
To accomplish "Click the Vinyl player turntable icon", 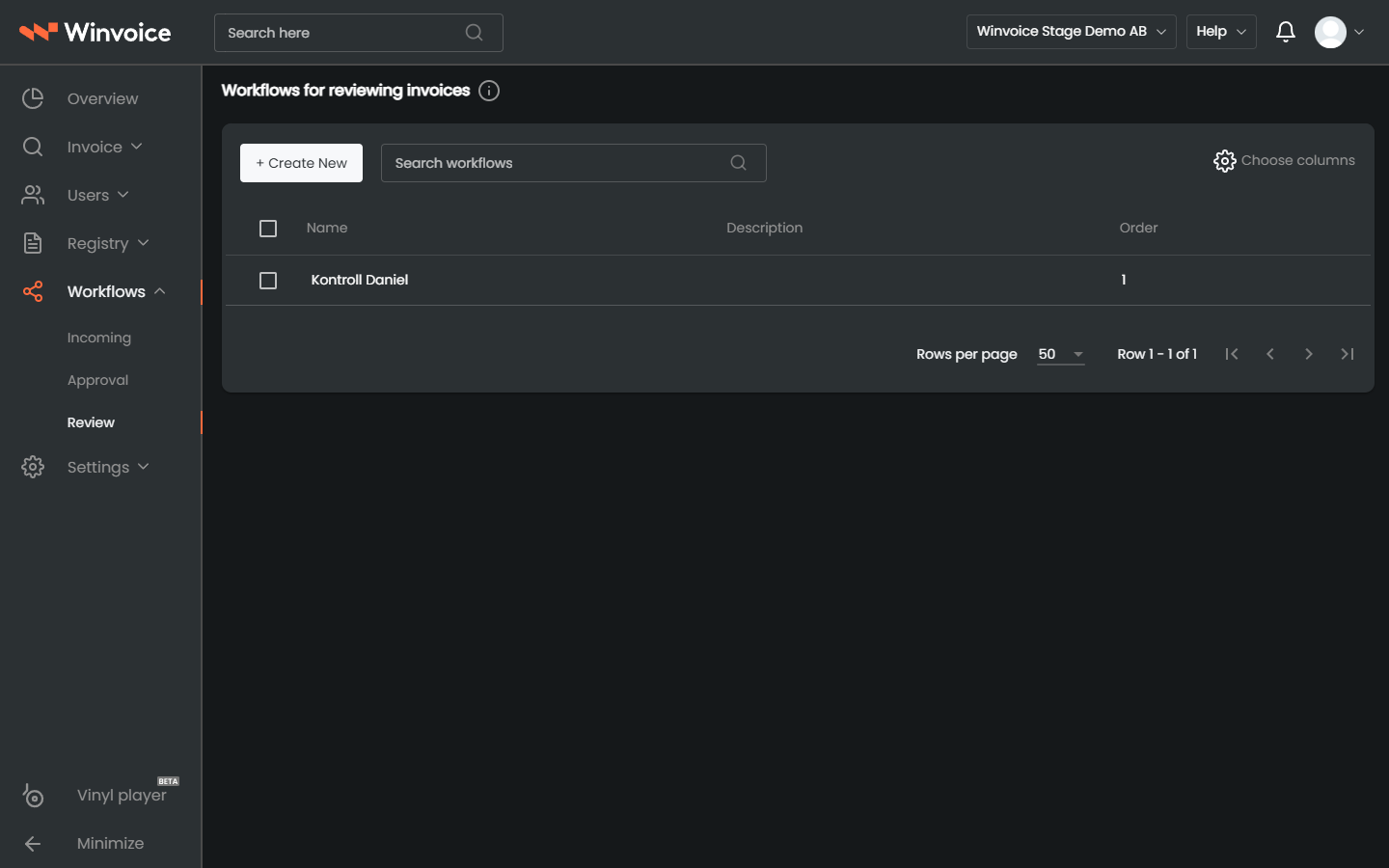I will [x=33, y=795].
